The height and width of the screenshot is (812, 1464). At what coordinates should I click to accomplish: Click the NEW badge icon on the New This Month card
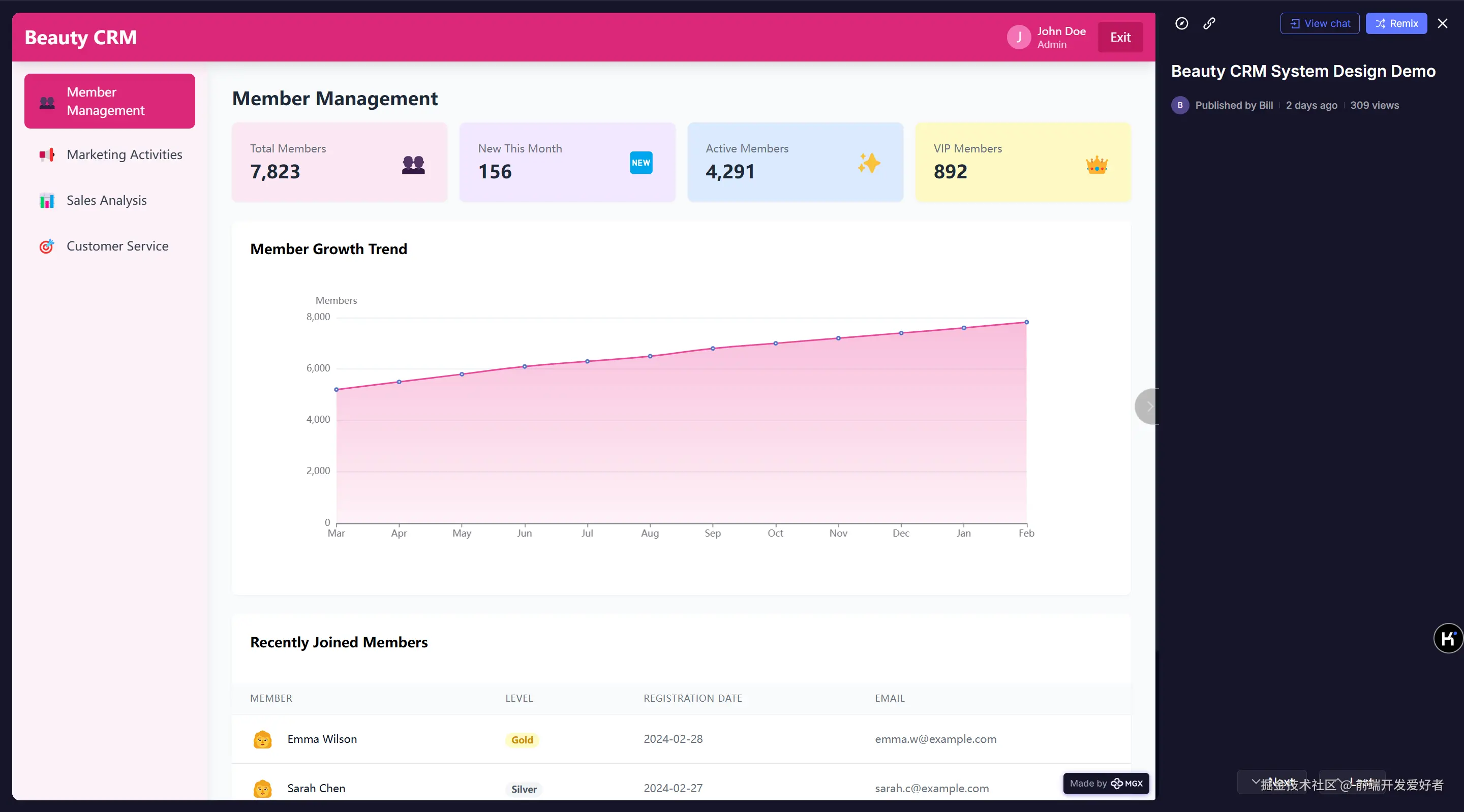(640, 163)
